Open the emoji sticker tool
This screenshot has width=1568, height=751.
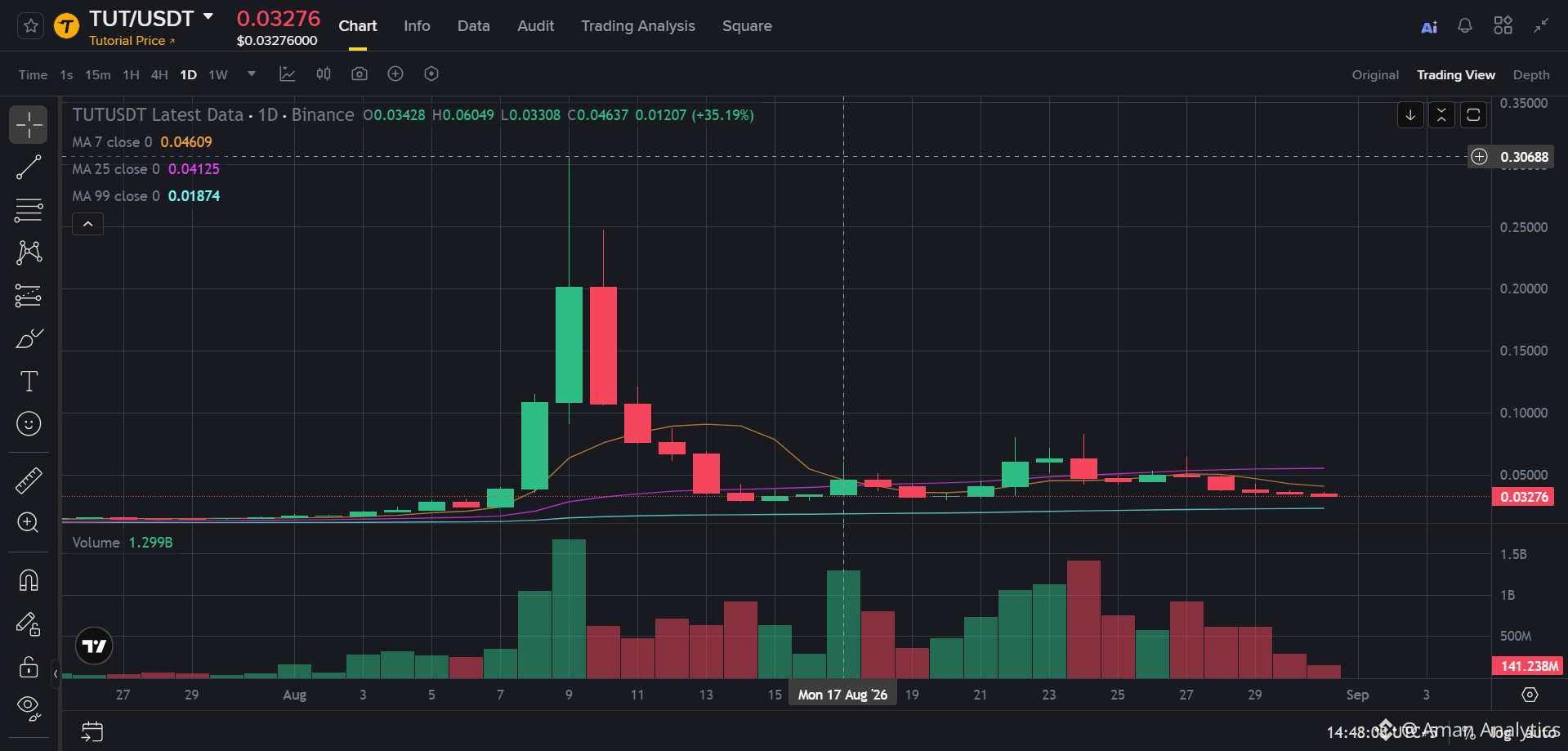pyautogui.click(x=29, y=423)
